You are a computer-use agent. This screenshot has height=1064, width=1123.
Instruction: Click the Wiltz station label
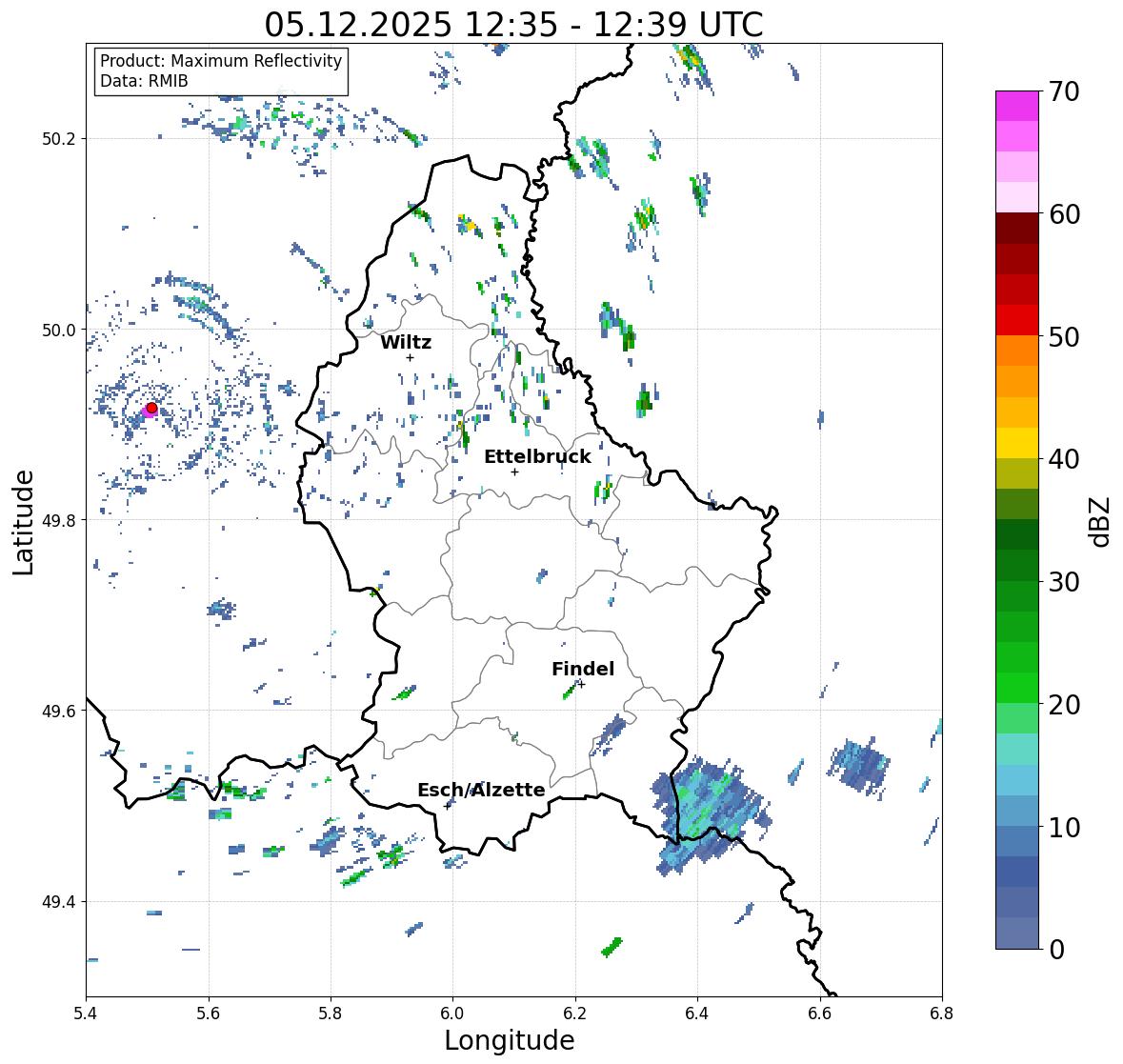pos(406,342)
